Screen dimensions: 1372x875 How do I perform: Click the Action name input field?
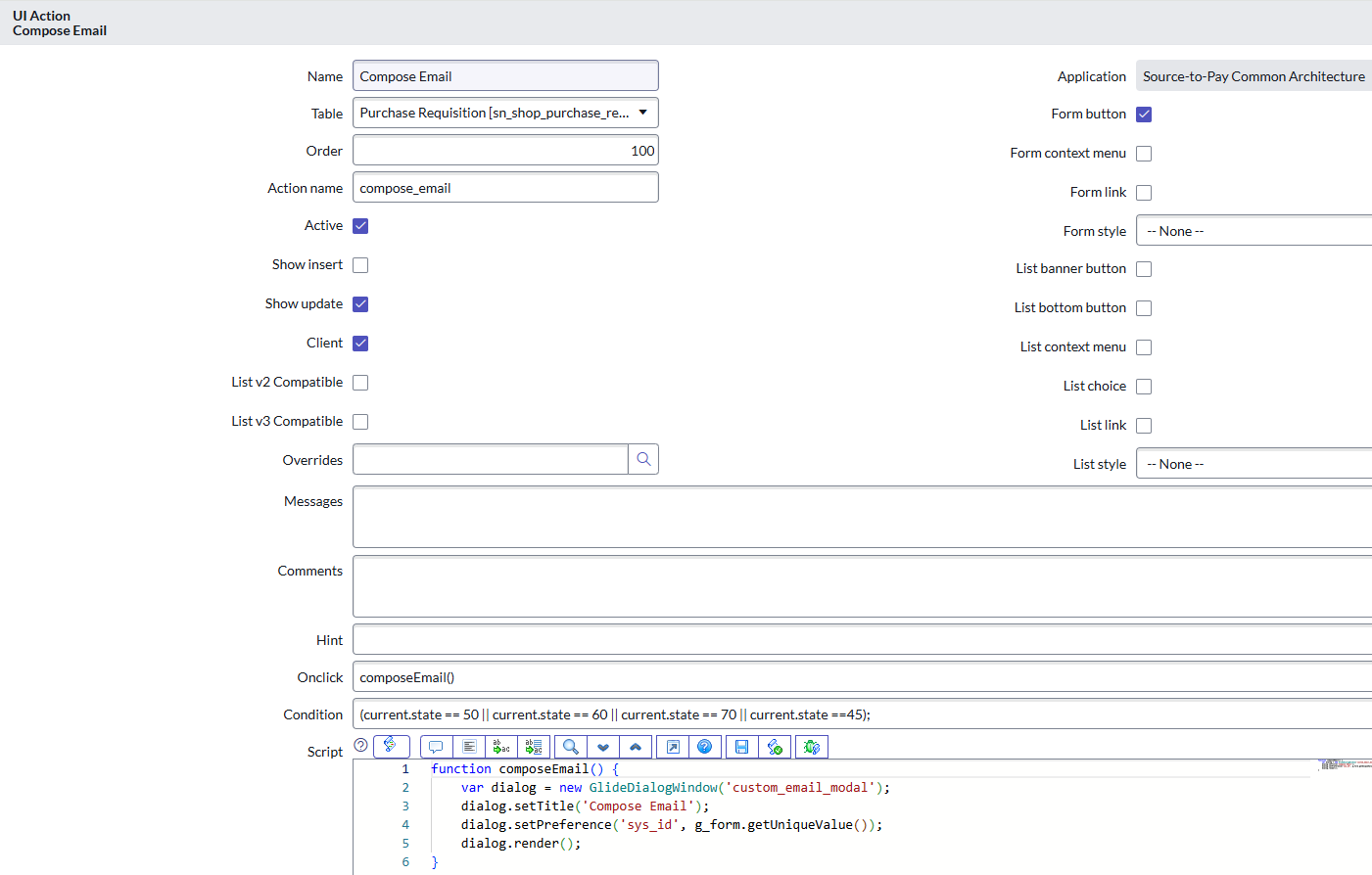pyautogui.click(x=505, y=188)
